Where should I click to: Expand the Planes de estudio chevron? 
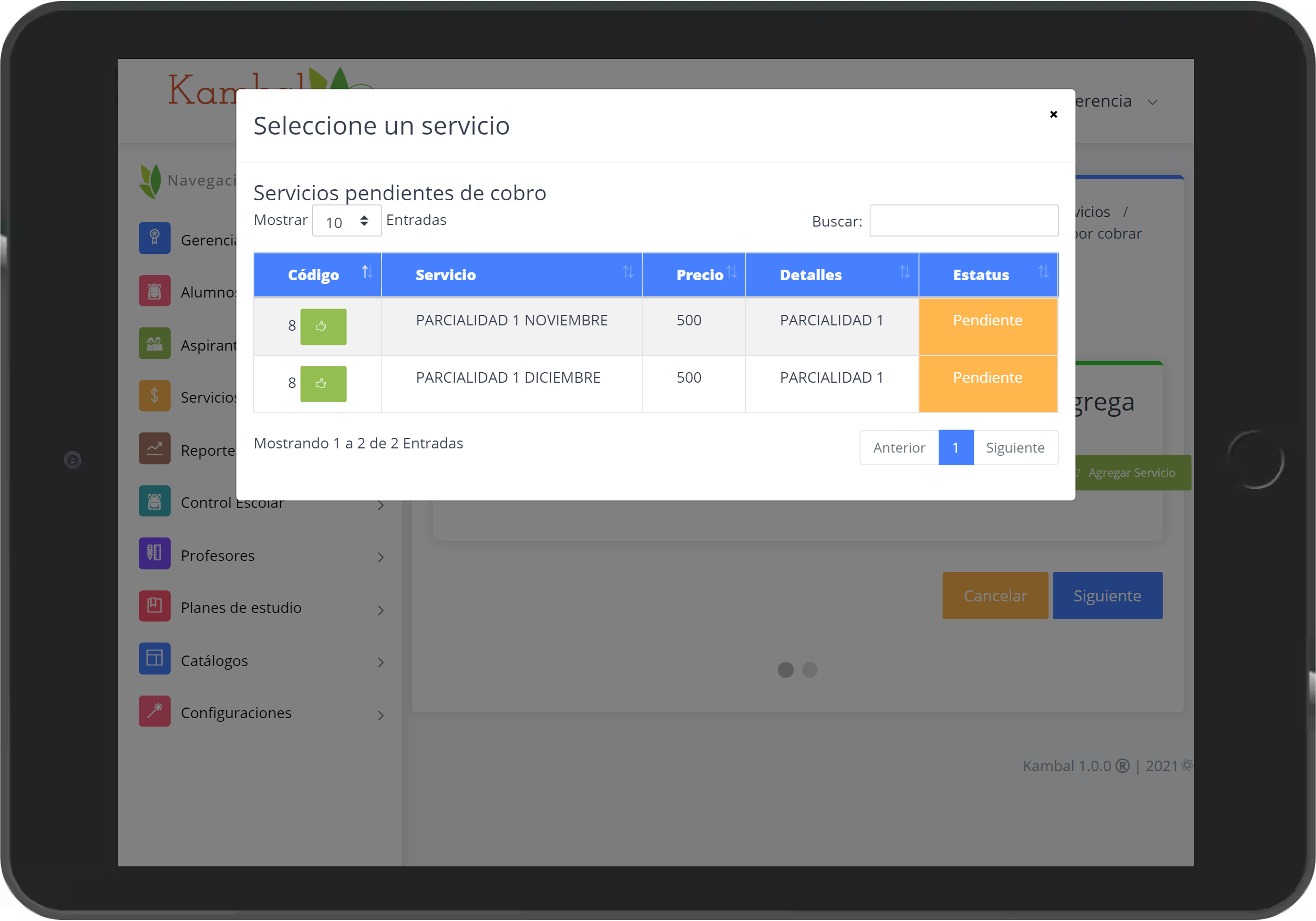coord(381,610)
